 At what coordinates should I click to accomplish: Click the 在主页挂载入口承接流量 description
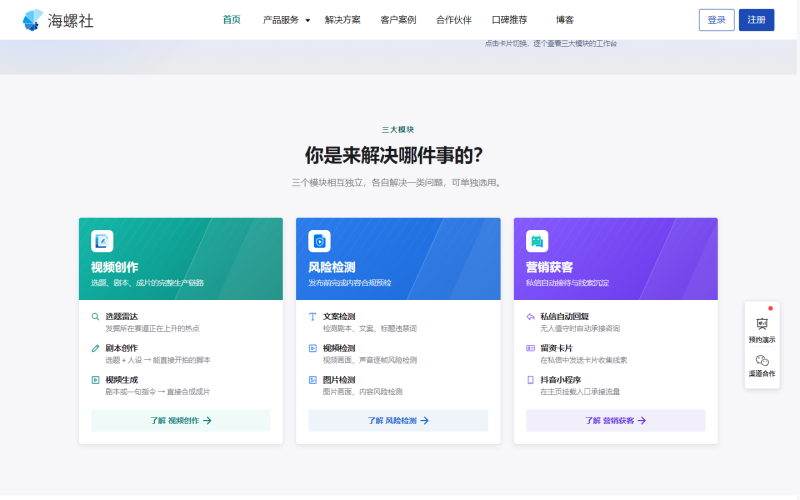580,392
